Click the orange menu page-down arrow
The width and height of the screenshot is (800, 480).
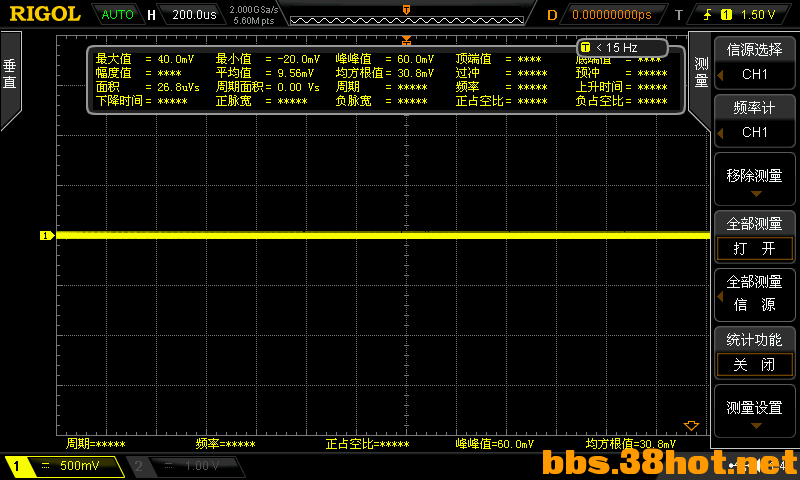tap(691, 425)
